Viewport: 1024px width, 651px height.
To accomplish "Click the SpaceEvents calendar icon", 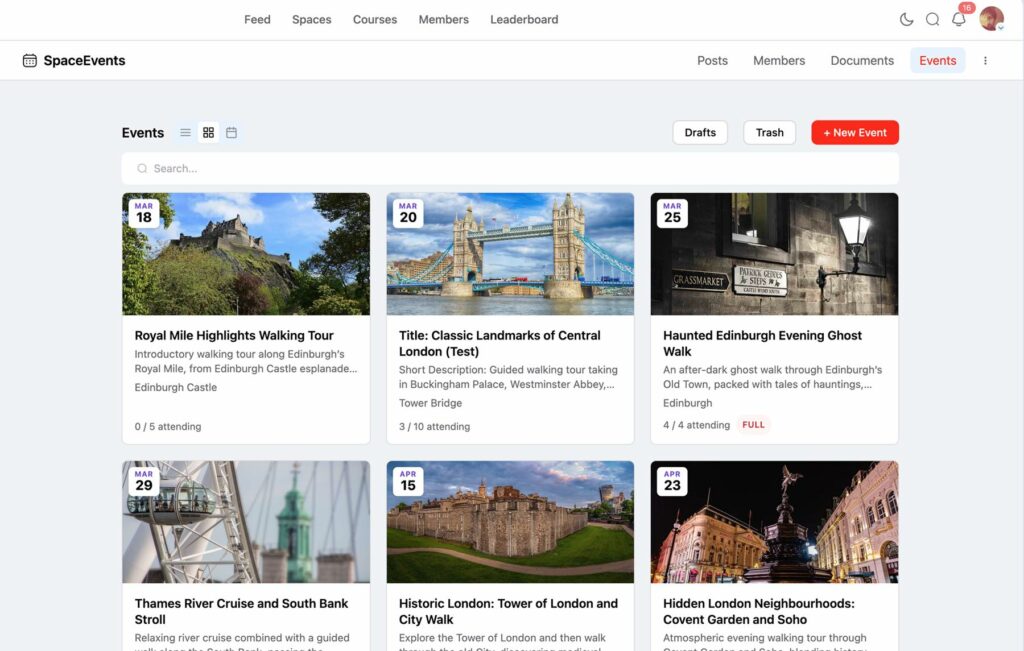I will click(x=30, y=61).
